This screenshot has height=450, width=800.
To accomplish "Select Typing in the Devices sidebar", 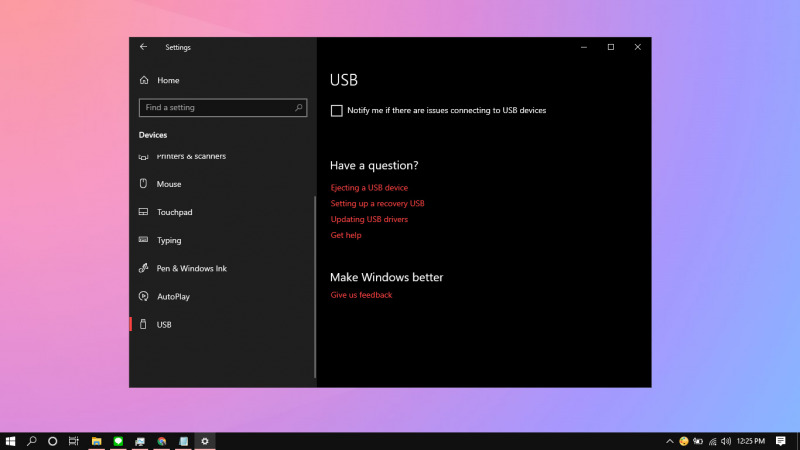I will coord(168,240).
